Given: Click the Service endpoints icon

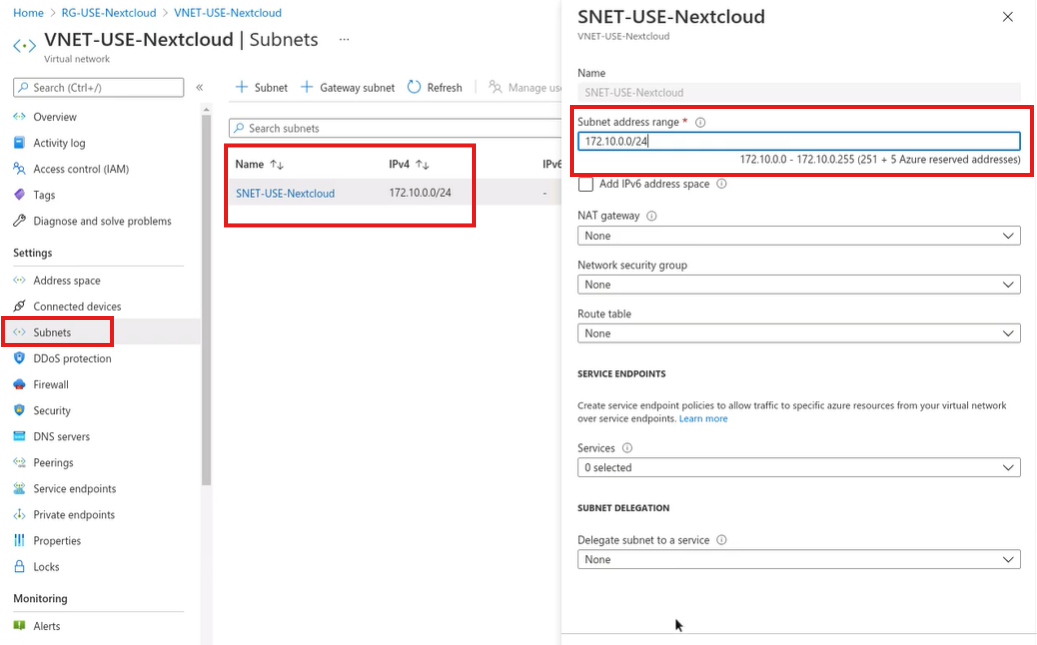Looking at the screenshot, I should (x=19, y=488).
